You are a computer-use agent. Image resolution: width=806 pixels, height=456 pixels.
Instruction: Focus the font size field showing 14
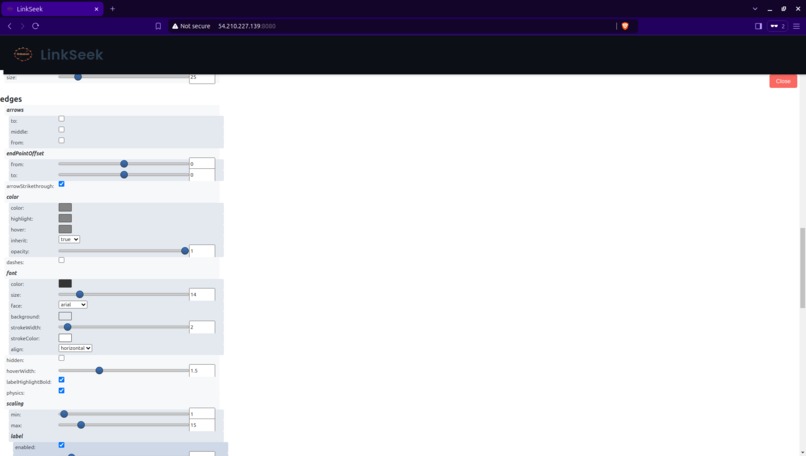click(x=202, y=295)
